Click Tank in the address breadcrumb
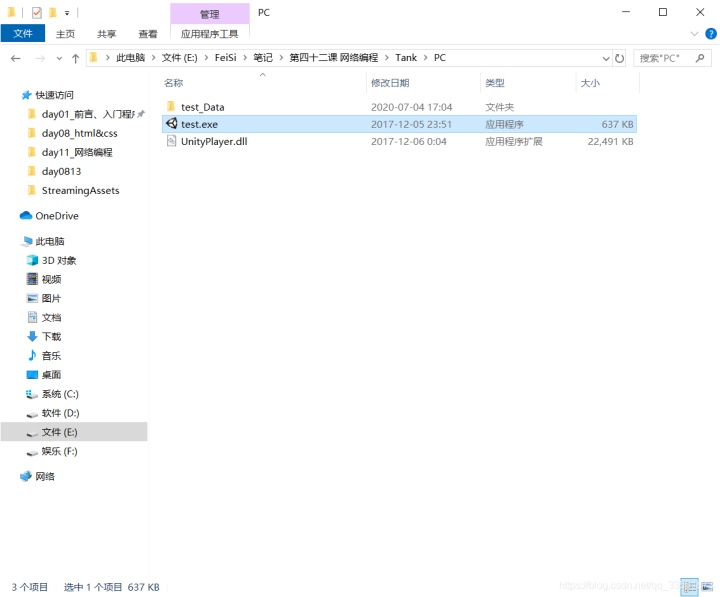The height and width of the screenshot is (597, 720). [406, 58]
